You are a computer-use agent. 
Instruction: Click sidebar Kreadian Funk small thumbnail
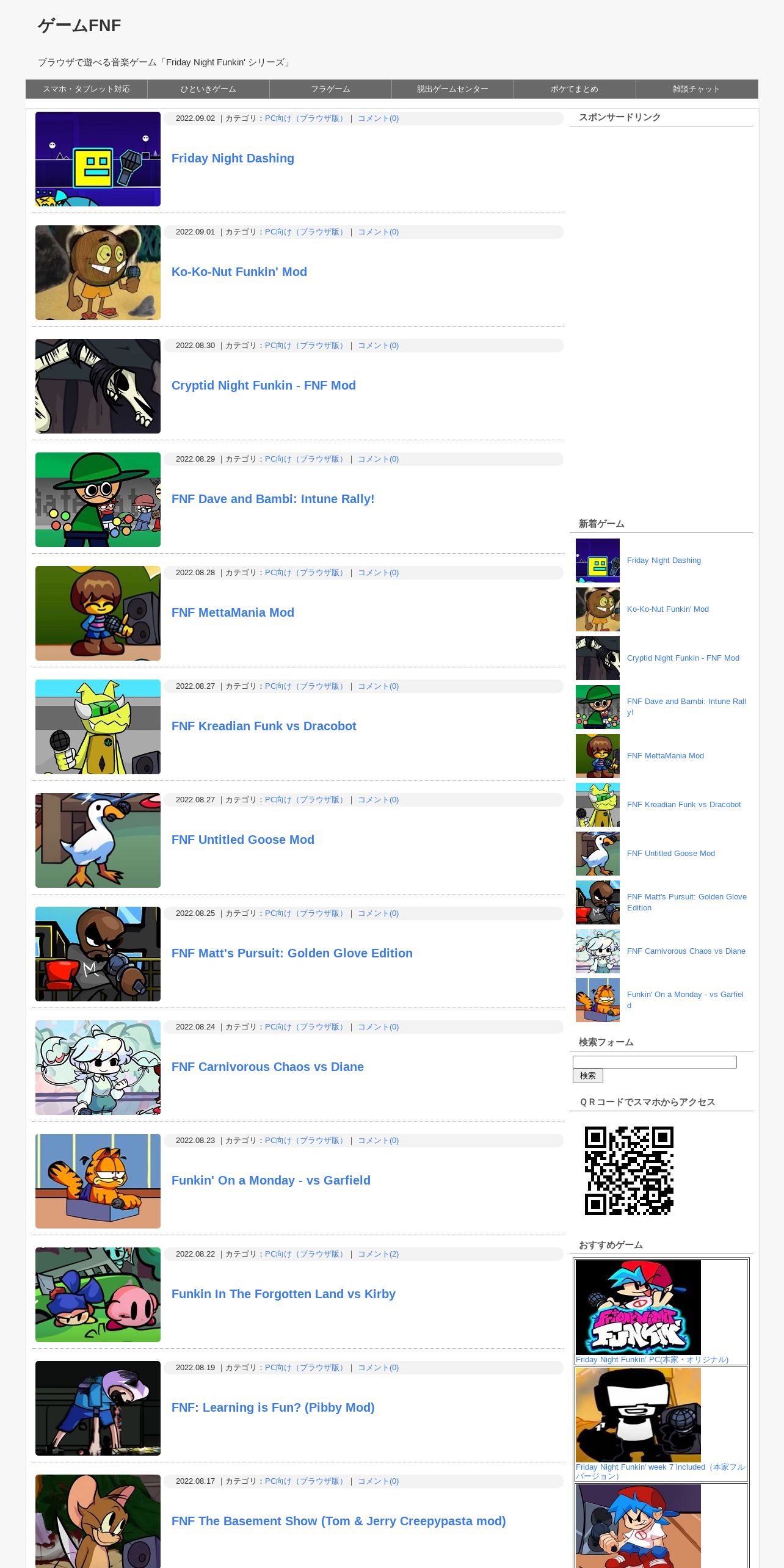(598, 805)
